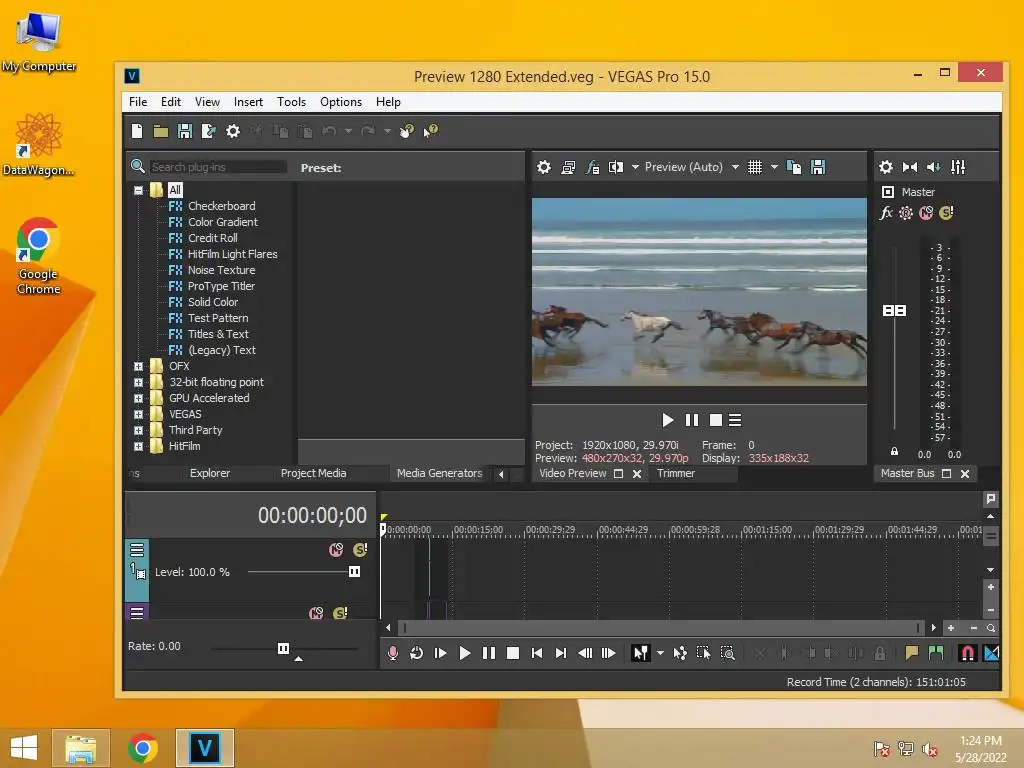Click the Record microphone button in transport

click(x=392, y=653)
